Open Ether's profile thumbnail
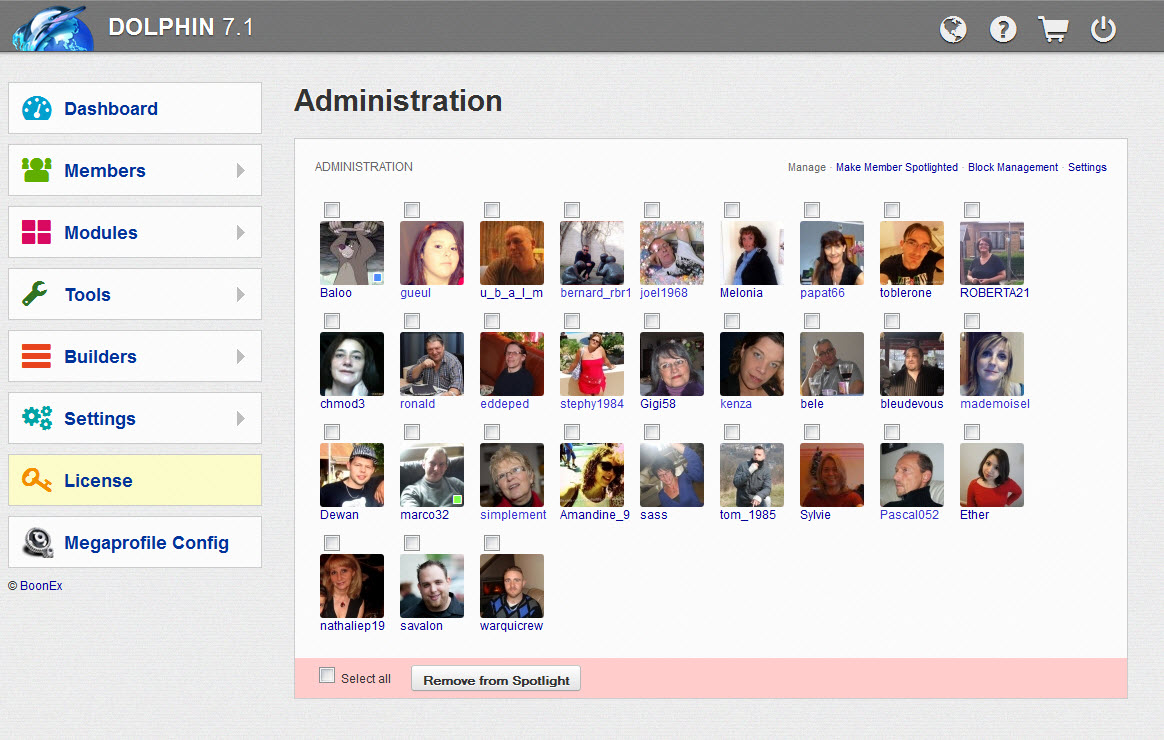 992,475
